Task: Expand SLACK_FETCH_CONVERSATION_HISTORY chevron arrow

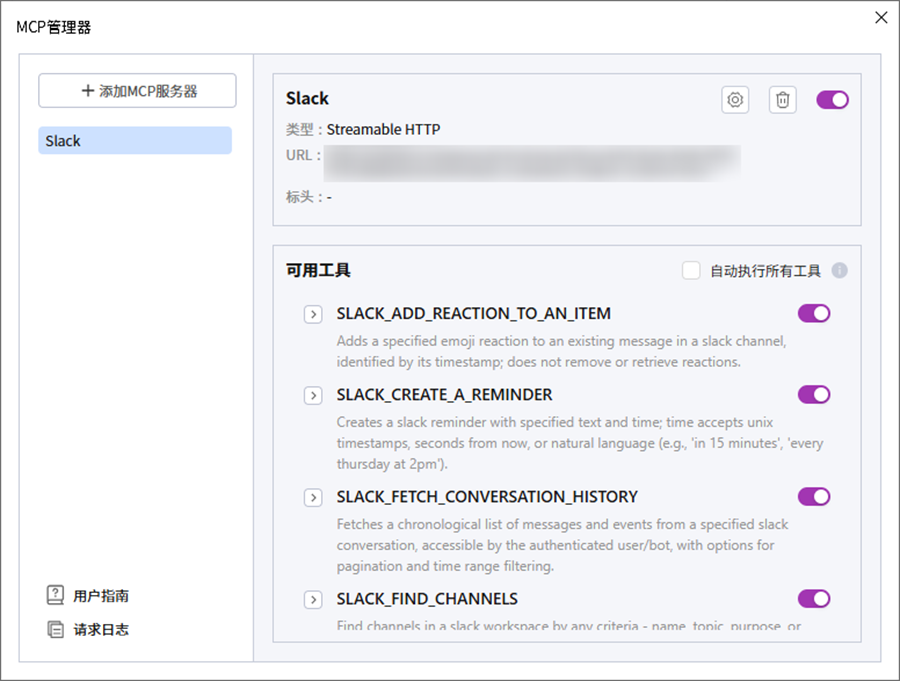Action: [x=313, y=498]
